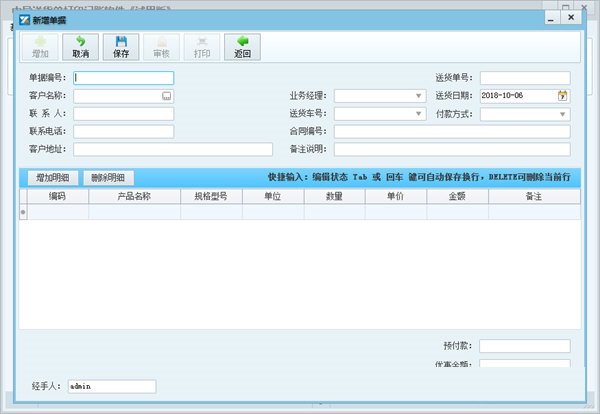
Task: Focus the 预付款 input field
Action: pyautogui.click(x=525, y=346)
